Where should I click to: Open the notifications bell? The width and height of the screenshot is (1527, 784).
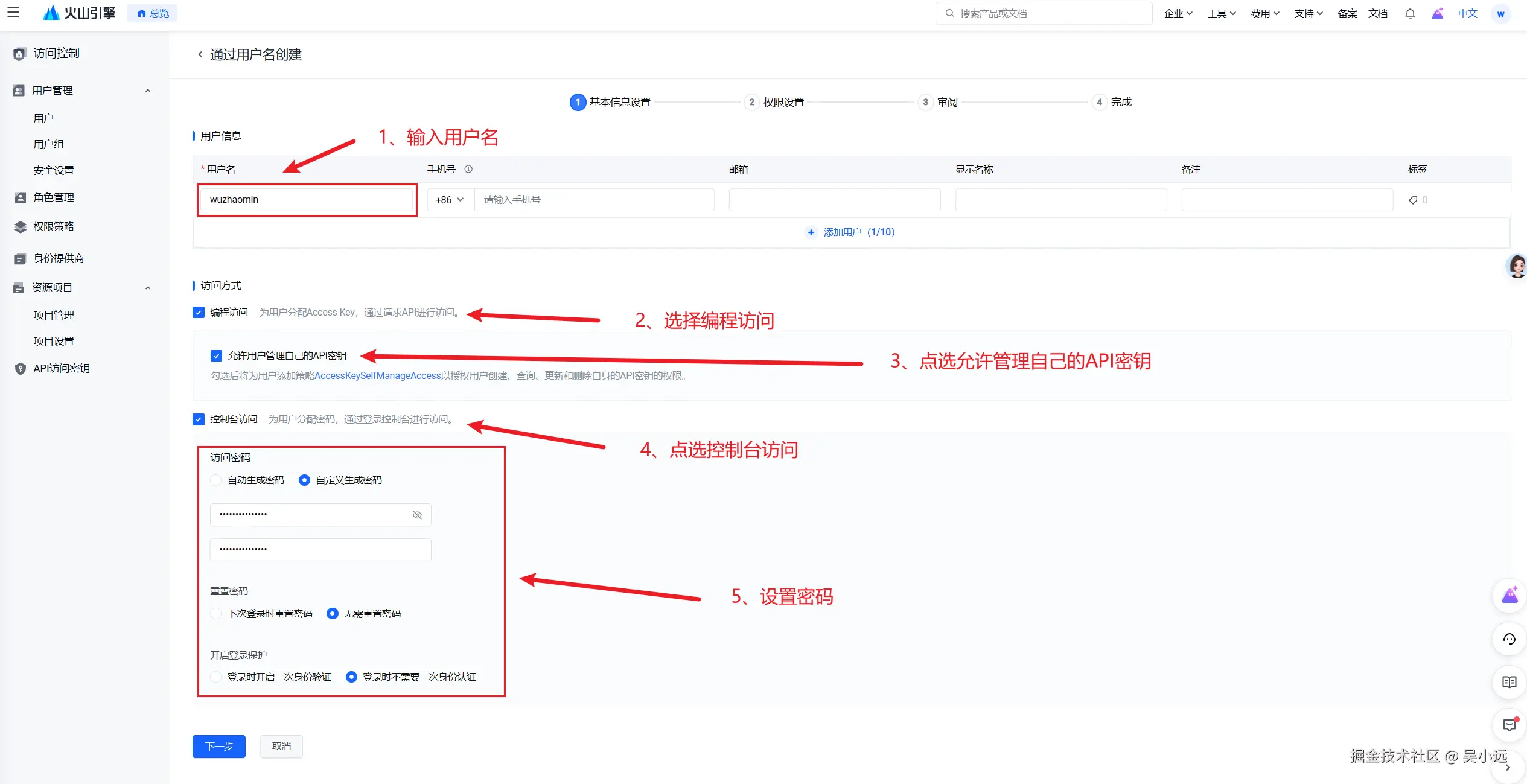1411,13
